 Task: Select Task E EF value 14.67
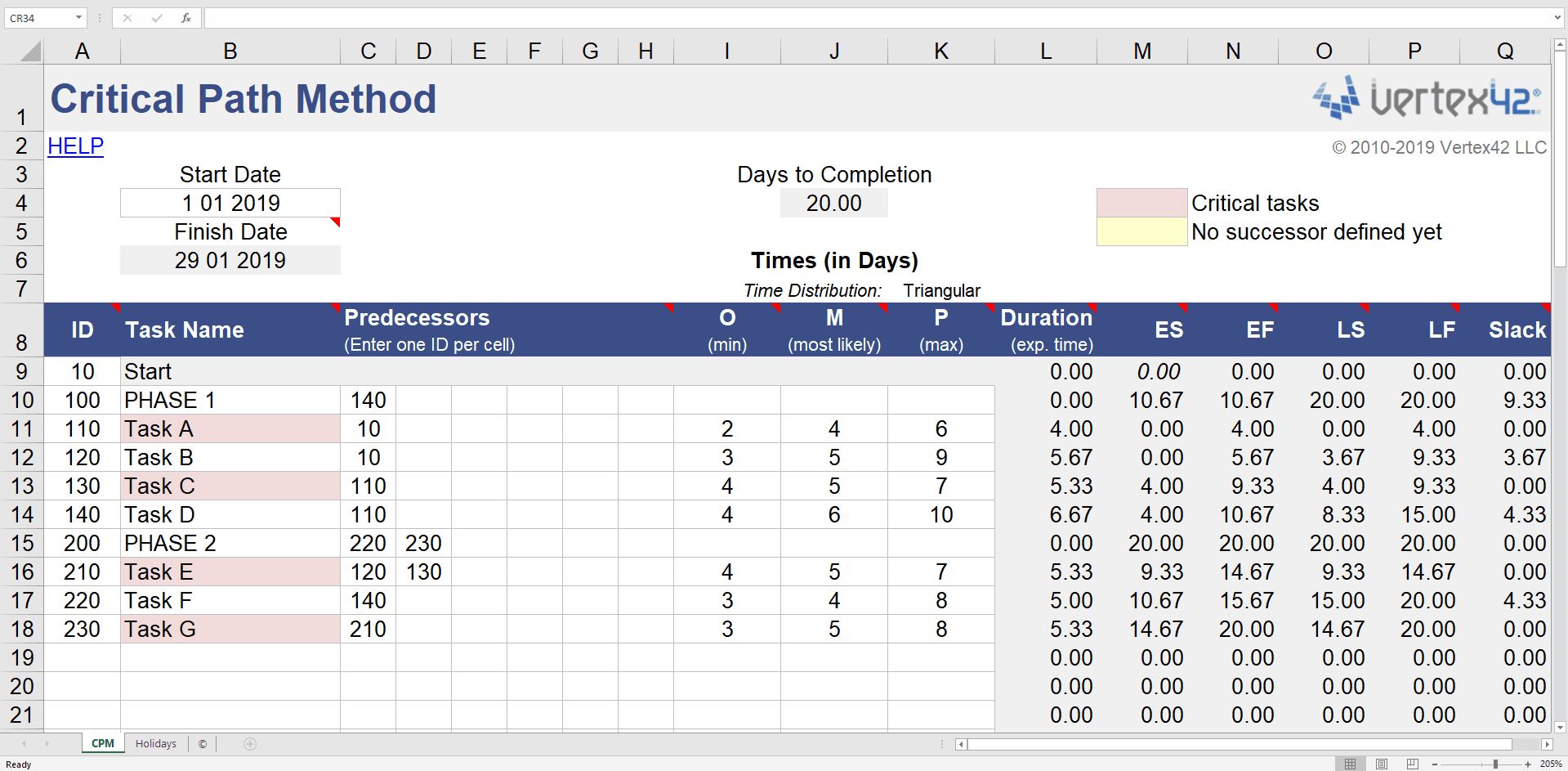click(1233, 572)
